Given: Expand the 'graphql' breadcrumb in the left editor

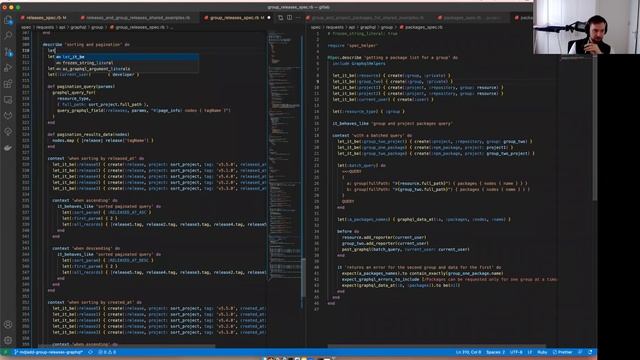Looking at the screenshot, I should (78, 27).
